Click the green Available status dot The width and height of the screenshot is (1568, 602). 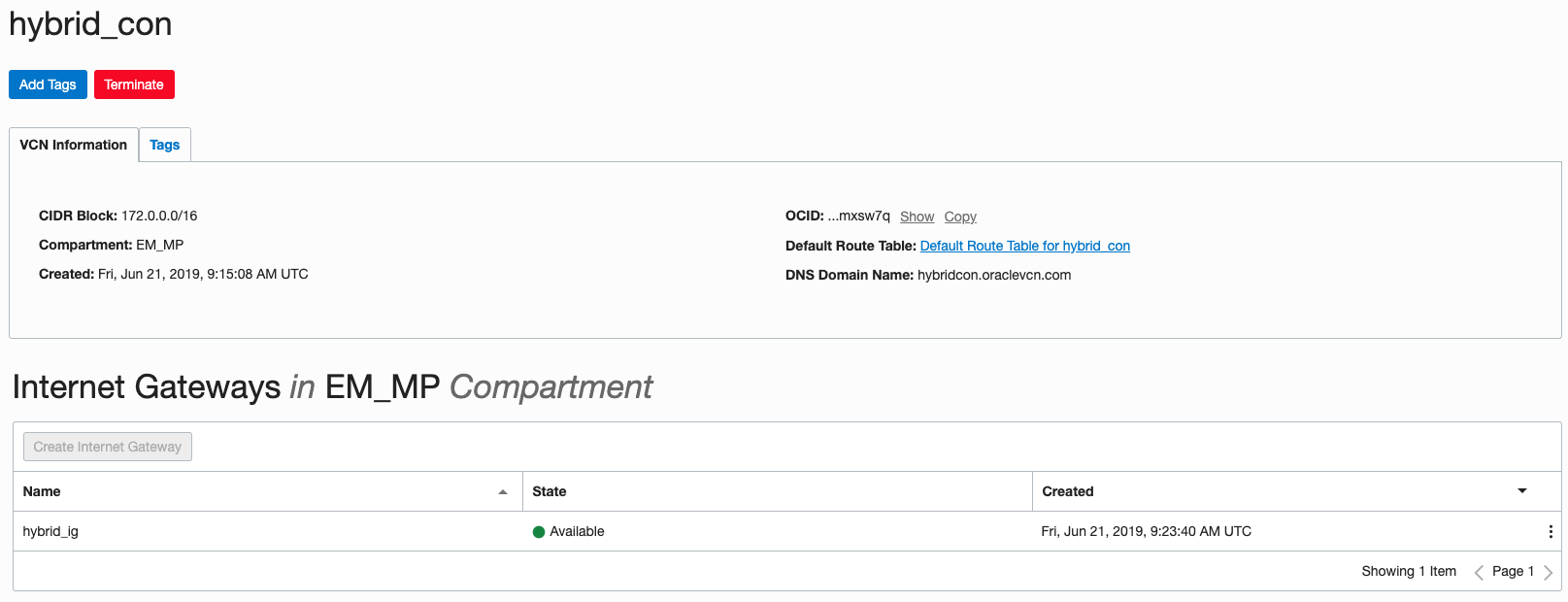(539, 532)
